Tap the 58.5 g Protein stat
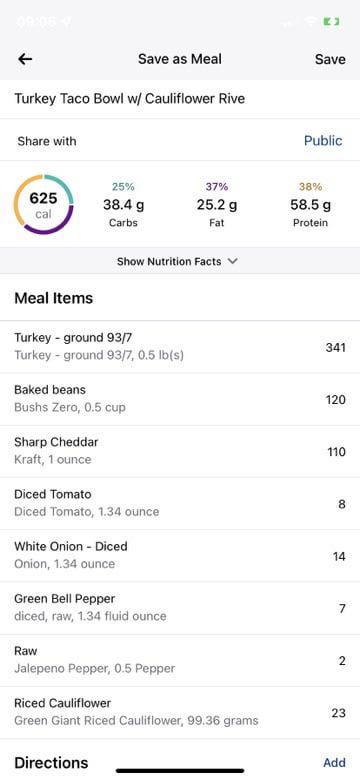This screenshot has height=780, width=360. (310, 204)
